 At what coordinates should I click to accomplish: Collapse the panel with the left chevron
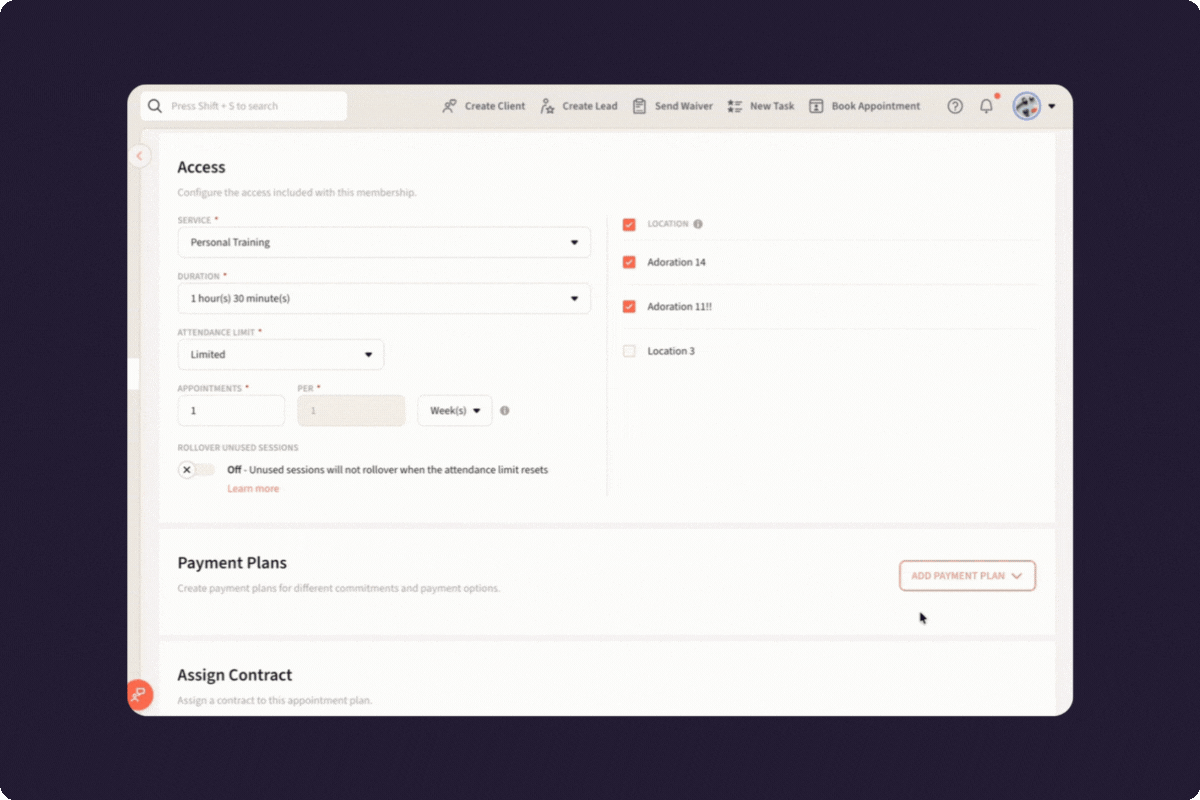click(x=139, y=156)
